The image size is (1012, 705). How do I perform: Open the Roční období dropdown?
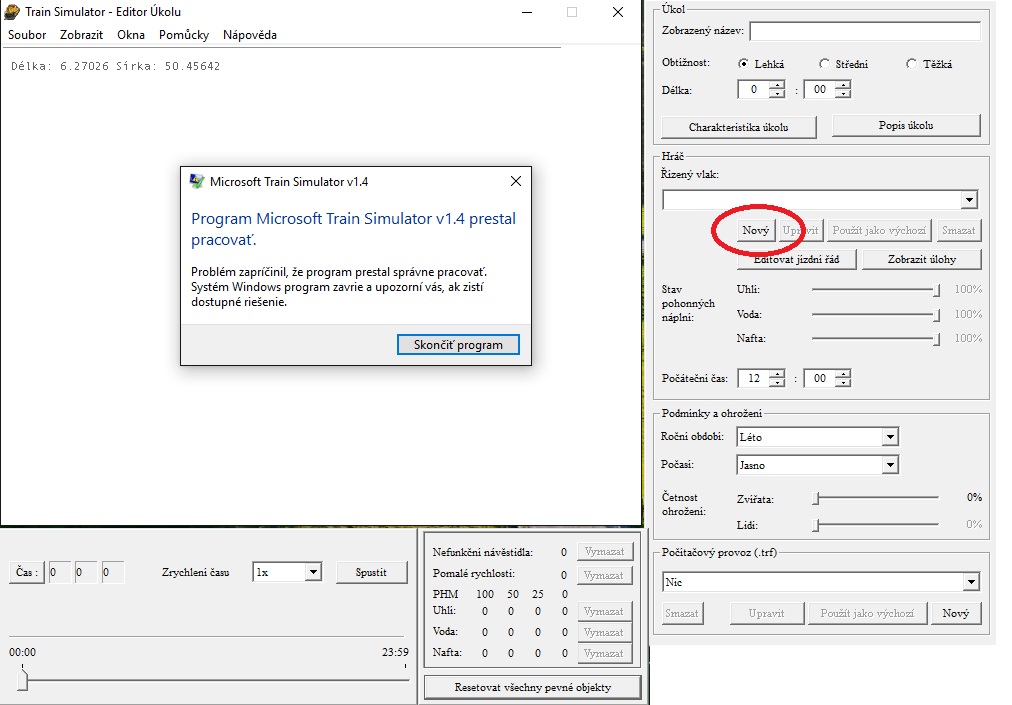tap(889, 437)
